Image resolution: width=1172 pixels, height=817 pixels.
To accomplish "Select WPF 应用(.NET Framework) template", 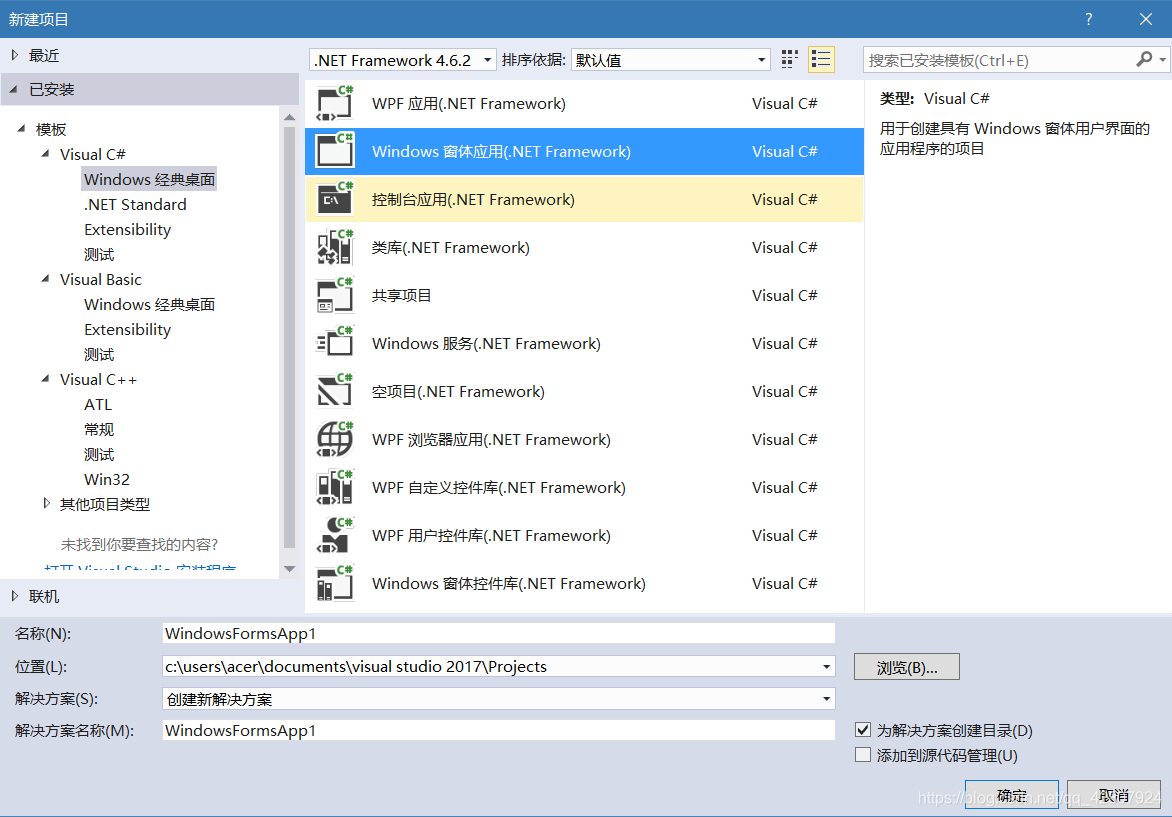I will 585,103.
